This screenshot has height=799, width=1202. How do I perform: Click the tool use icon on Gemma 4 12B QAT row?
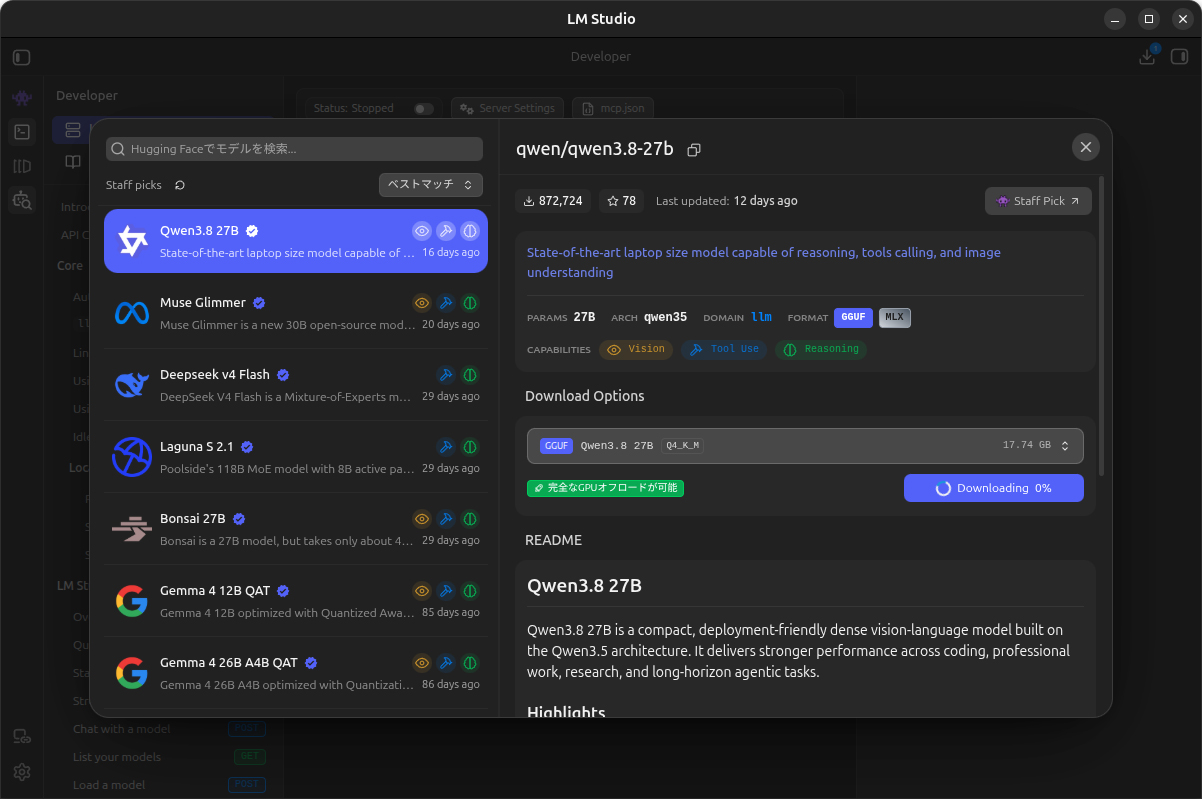446,591
